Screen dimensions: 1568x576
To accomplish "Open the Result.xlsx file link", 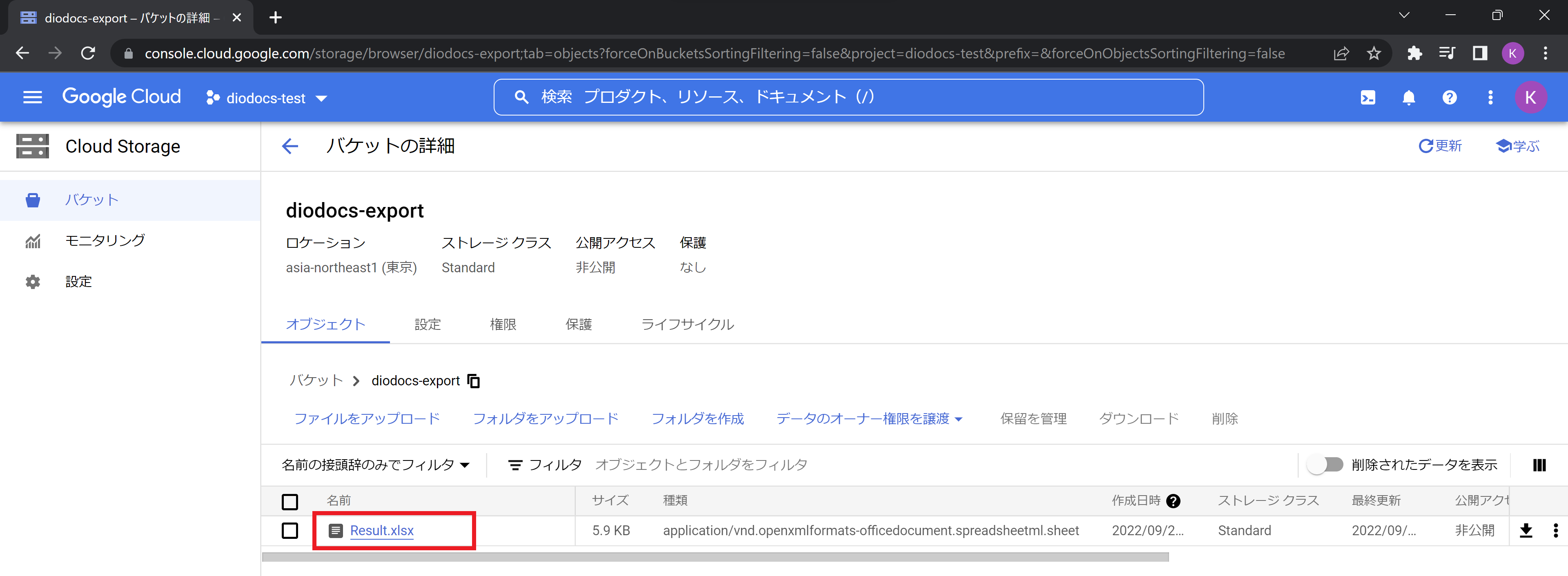I will click(x=382, y=531).
